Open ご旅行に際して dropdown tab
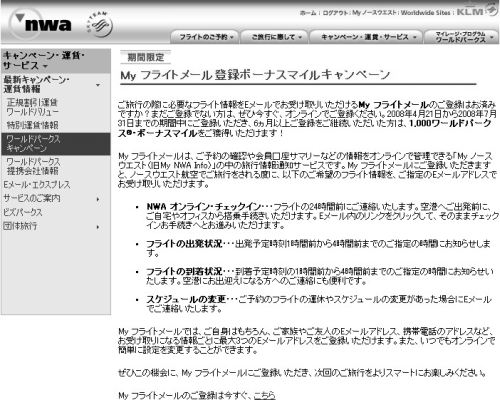The height and width of the screenshot is (400, 500). (274, 37)
